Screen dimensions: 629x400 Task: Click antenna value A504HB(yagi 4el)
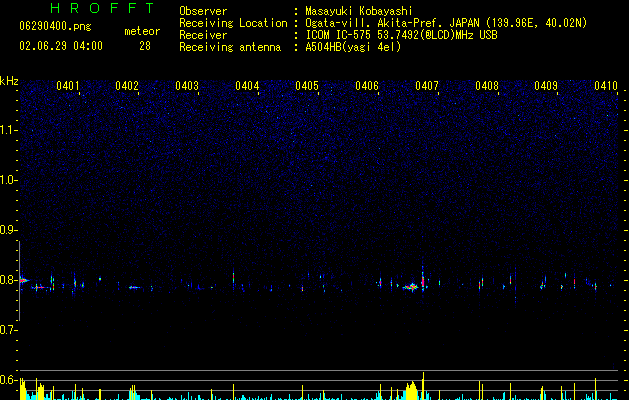pos(353,47)
